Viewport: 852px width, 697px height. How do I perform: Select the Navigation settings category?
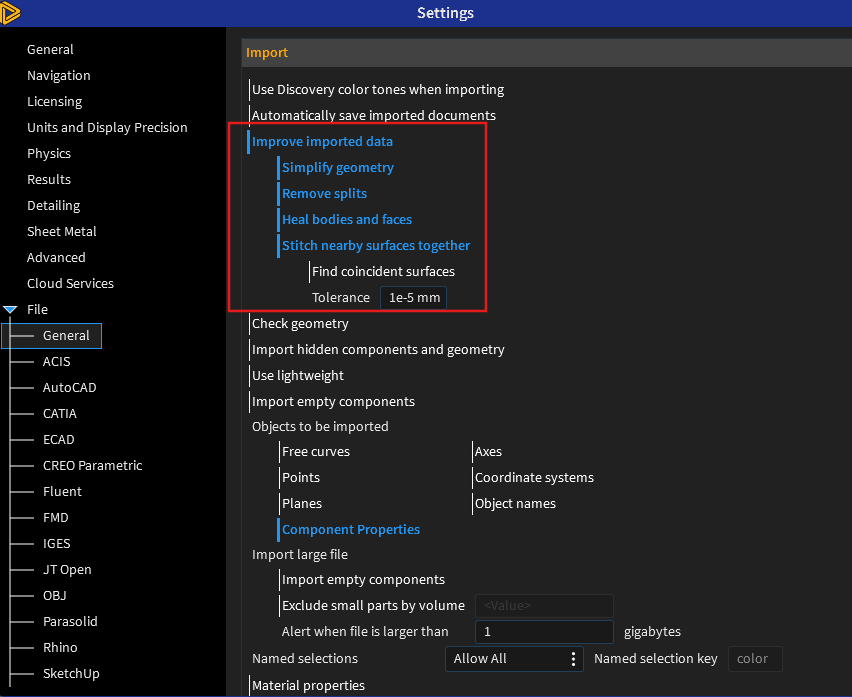(x=58, y=76)
